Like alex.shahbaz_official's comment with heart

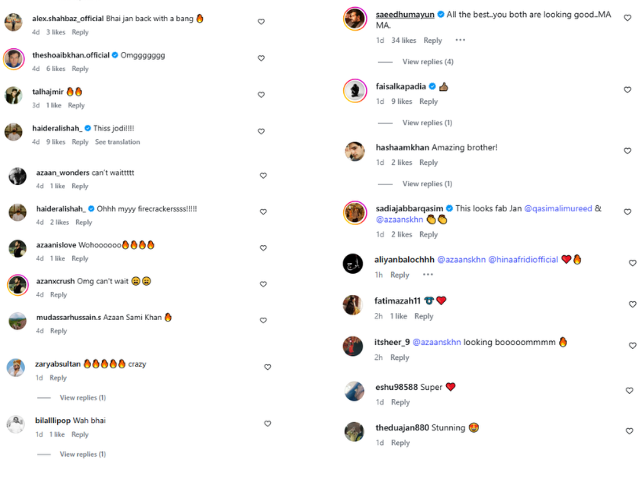click(x=261, y=21)
